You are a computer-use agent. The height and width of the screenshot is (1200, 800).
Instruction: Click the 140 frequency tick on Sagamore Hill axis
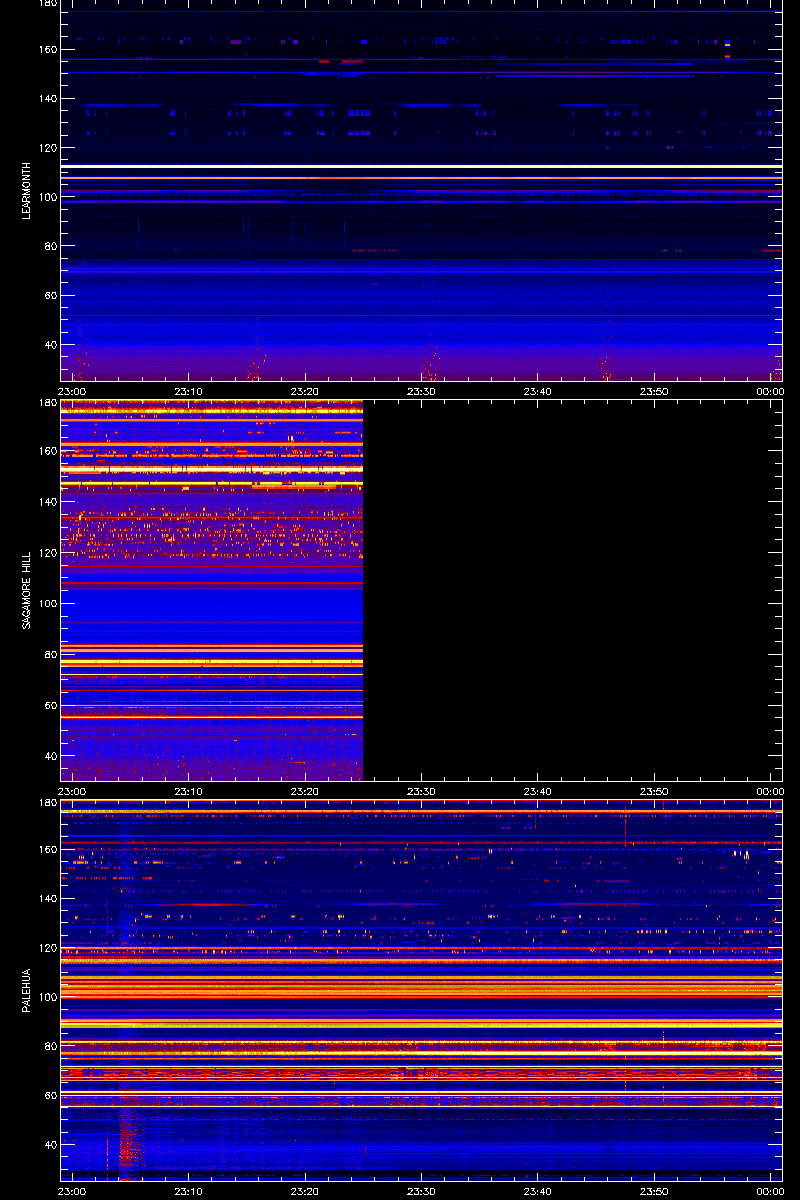point(48,501)
